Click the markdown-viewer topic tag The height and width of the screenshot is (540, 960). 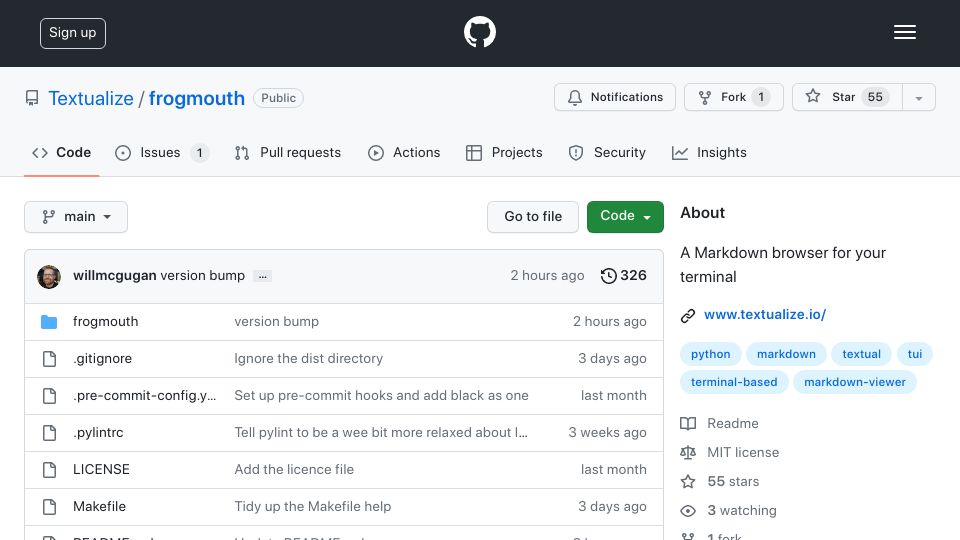click(x=855, y=382)
